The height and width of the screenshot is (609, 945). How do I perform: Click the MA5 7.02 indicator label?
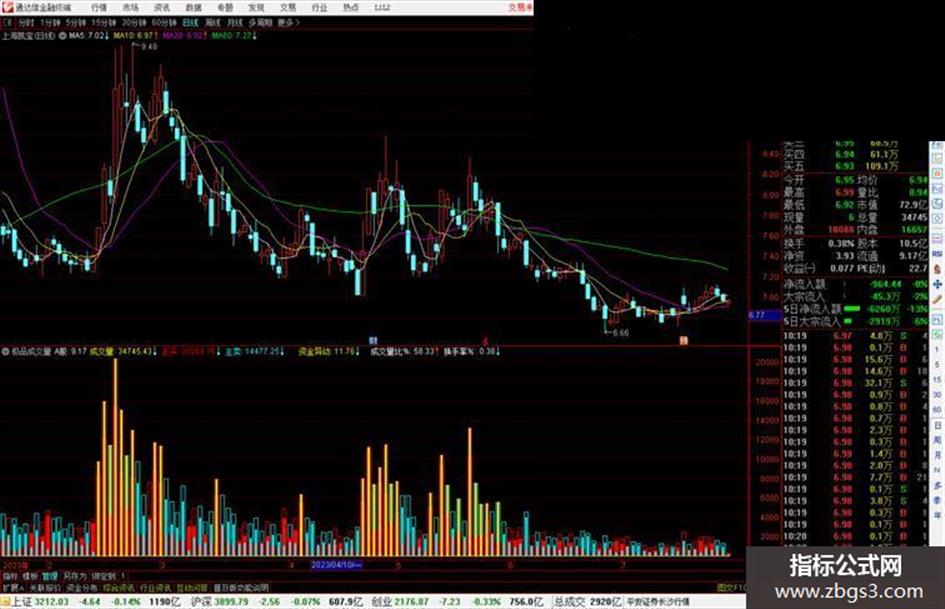click(88, 36)
